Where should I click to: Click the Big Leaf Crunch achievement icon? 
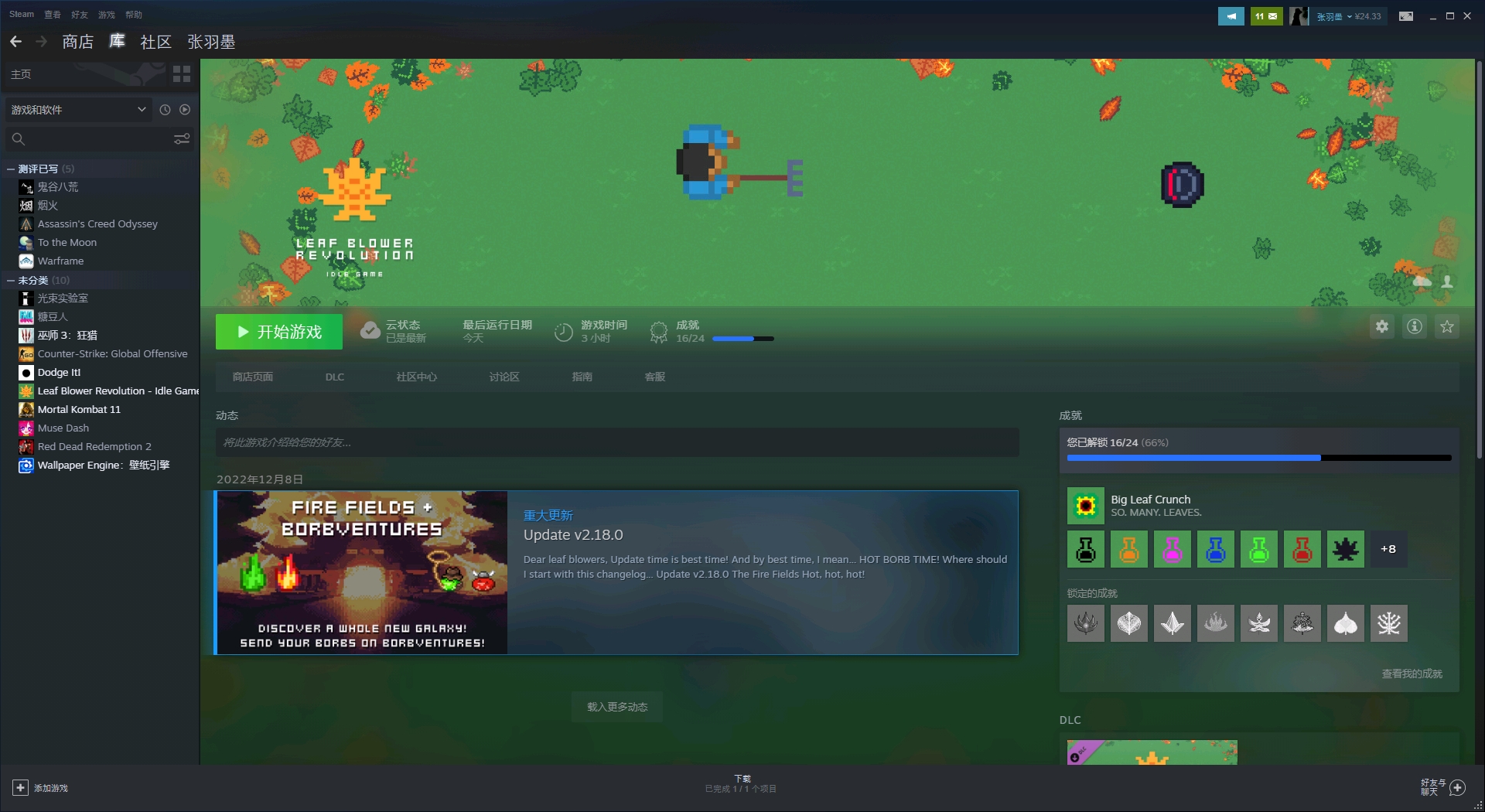coord(1086,506)
